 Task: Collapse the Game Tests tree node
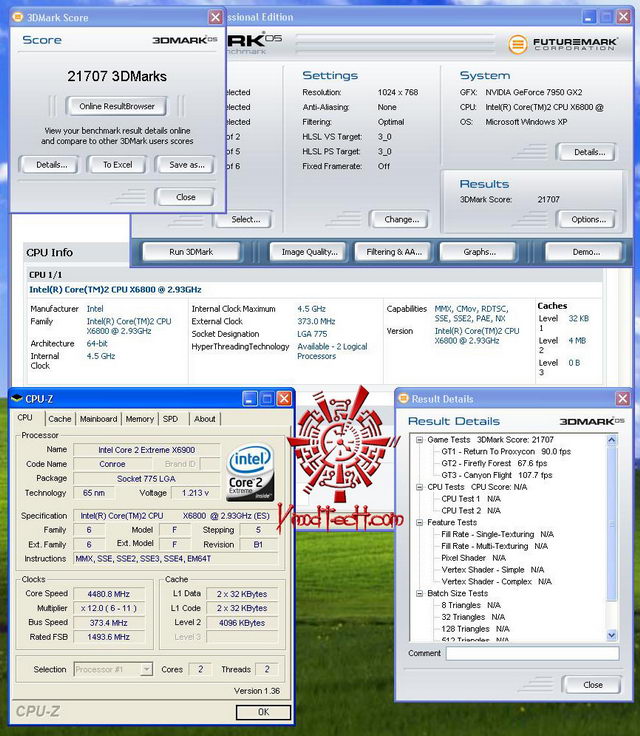(419, 440)
